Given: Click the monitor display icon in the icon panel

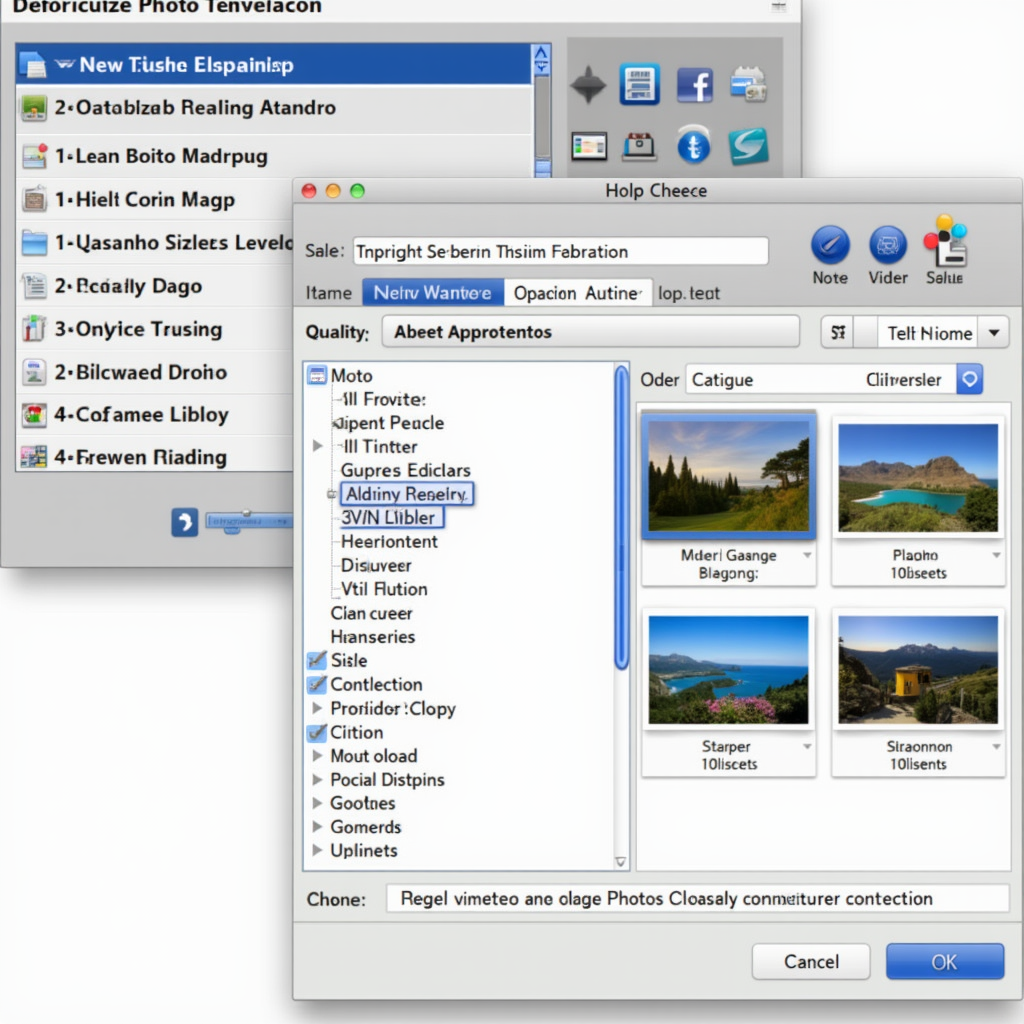Looking at the screenshot, I should pyautogui.click(x=588, y=146).
